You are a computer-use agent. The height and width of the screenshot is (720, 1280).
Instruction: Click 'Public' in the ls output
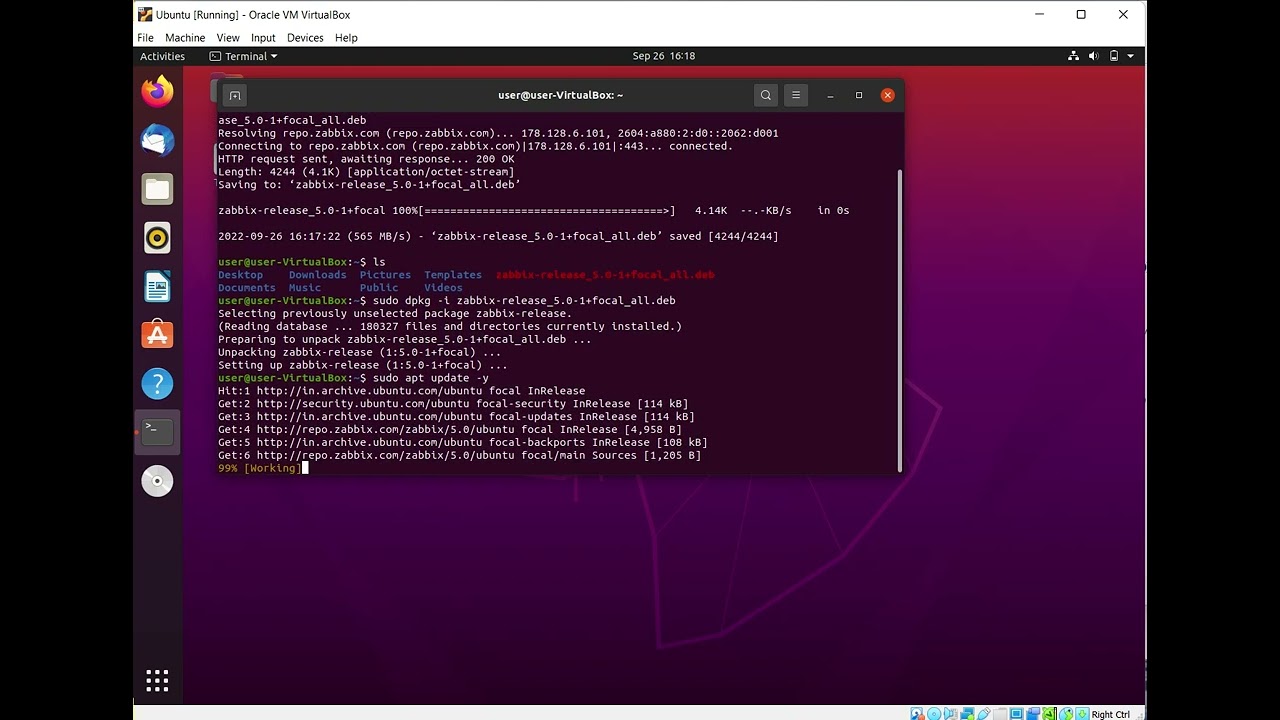pyautogui.click(x=379, y=288)
